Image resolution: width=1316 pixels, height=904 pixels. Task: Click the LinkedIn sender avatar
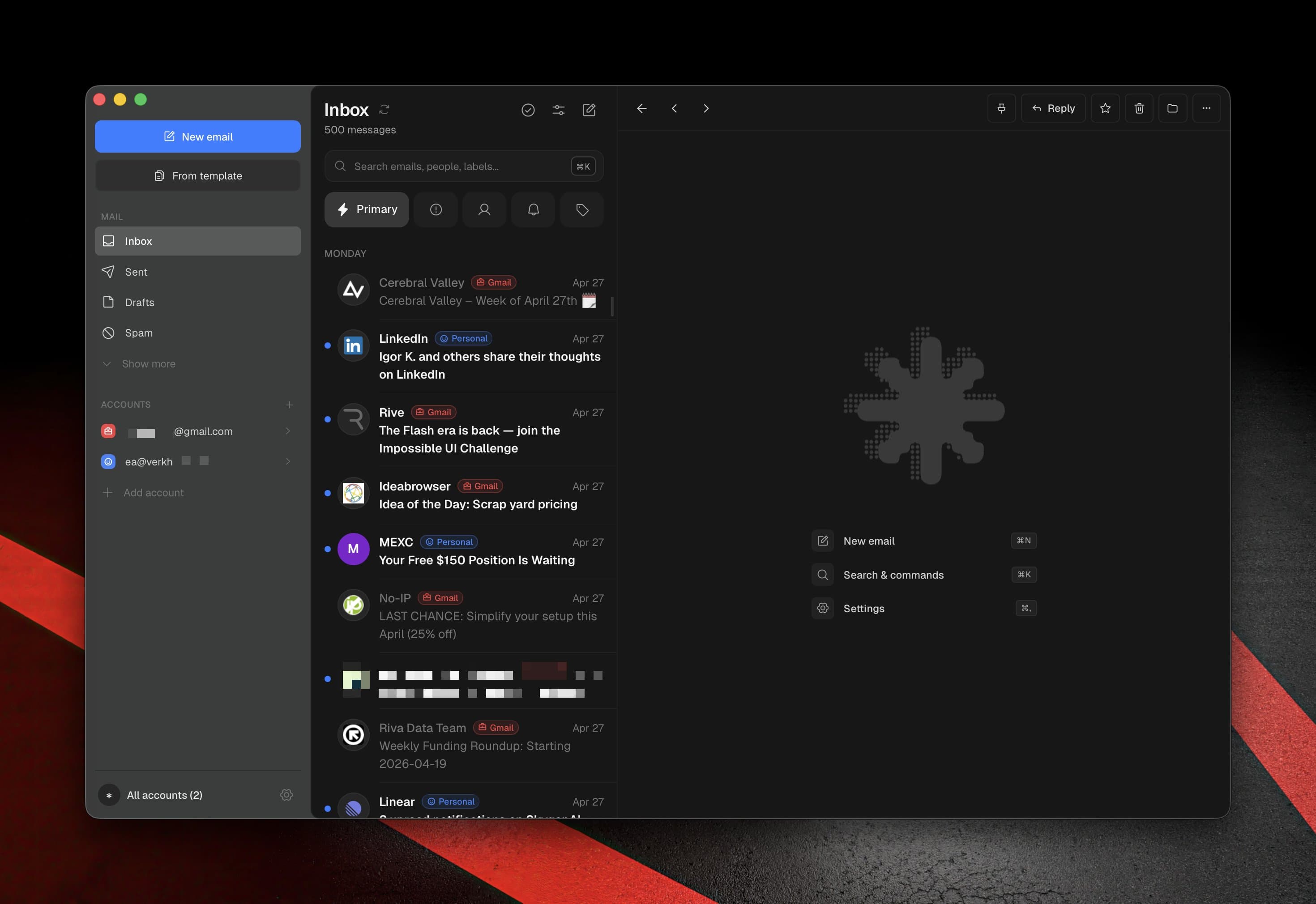[354, 345]
